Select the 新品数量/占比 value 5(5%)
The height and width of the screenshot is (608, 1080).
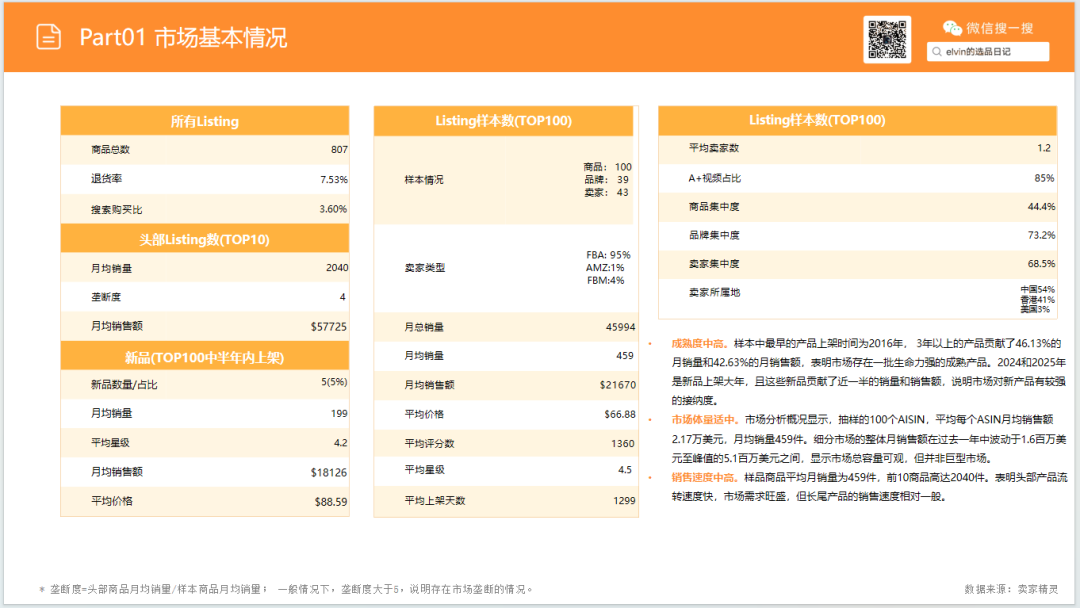pos(334,382)
